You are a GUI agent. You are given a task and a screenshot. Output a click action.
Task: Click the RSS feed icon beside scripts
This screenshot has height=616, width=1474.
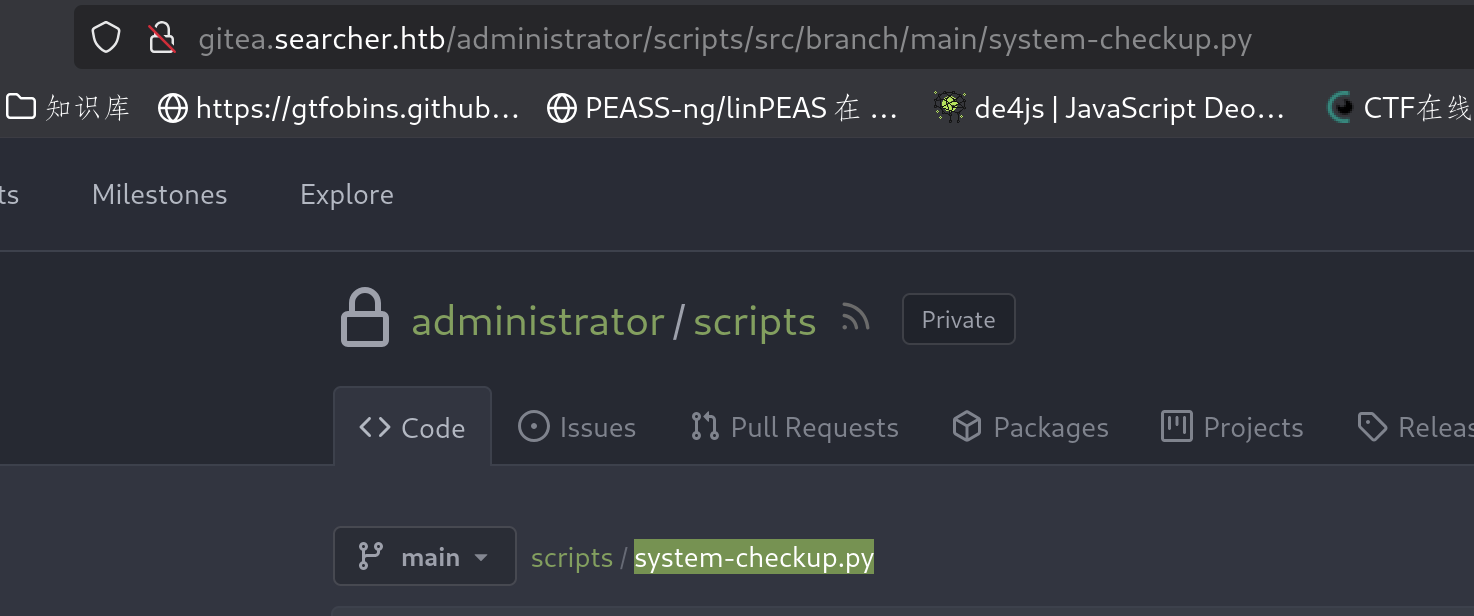(x=855, y=319)
